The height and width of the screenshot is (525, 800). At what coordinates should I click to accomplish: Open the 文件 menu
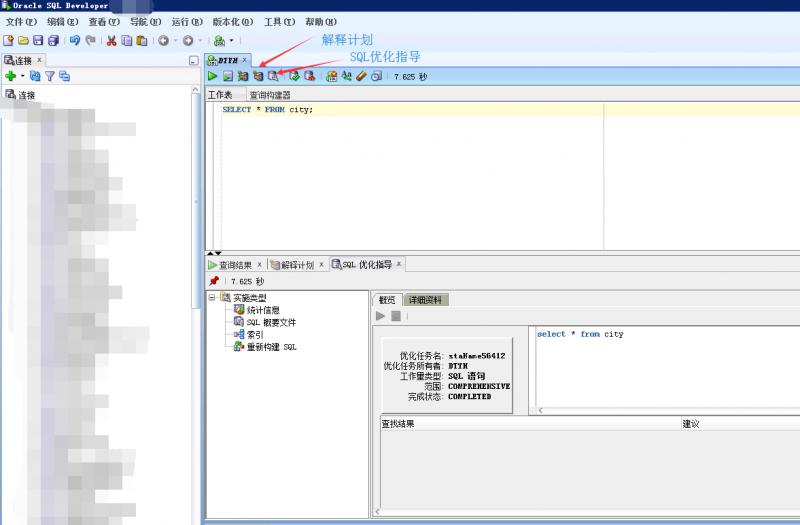pos(21,22)
